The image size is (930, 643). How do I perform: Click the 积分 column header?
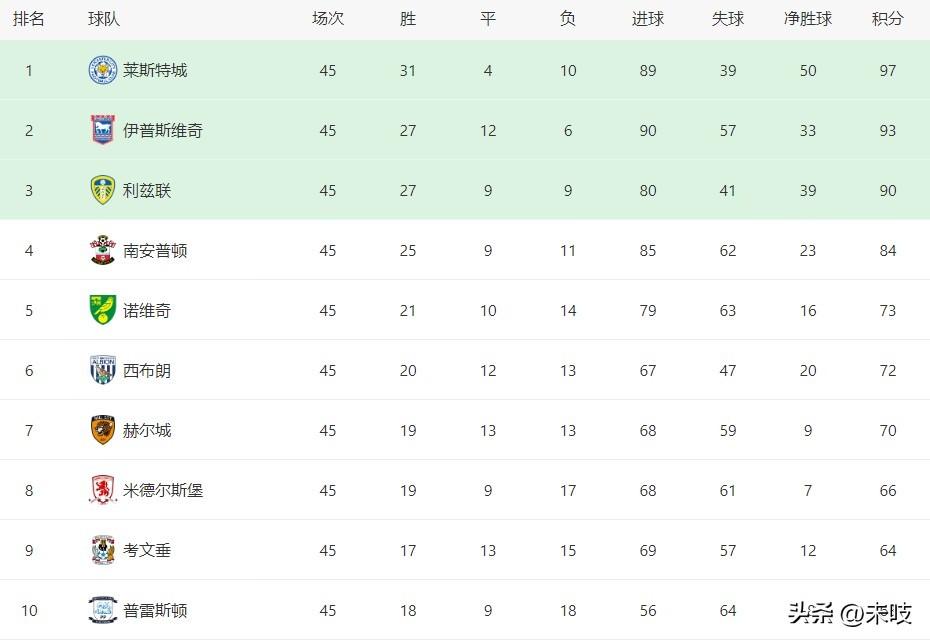(x=887, y=19)
